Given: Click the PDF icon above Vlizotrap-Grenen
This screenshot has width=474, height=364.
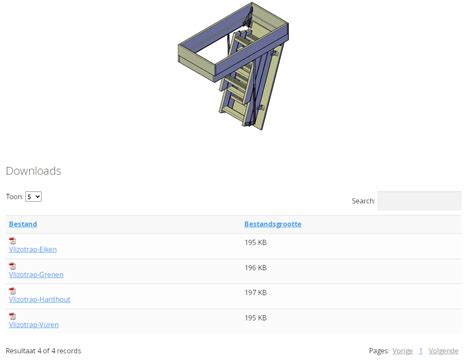Looking at the screenshot, I should pos(12,266).
